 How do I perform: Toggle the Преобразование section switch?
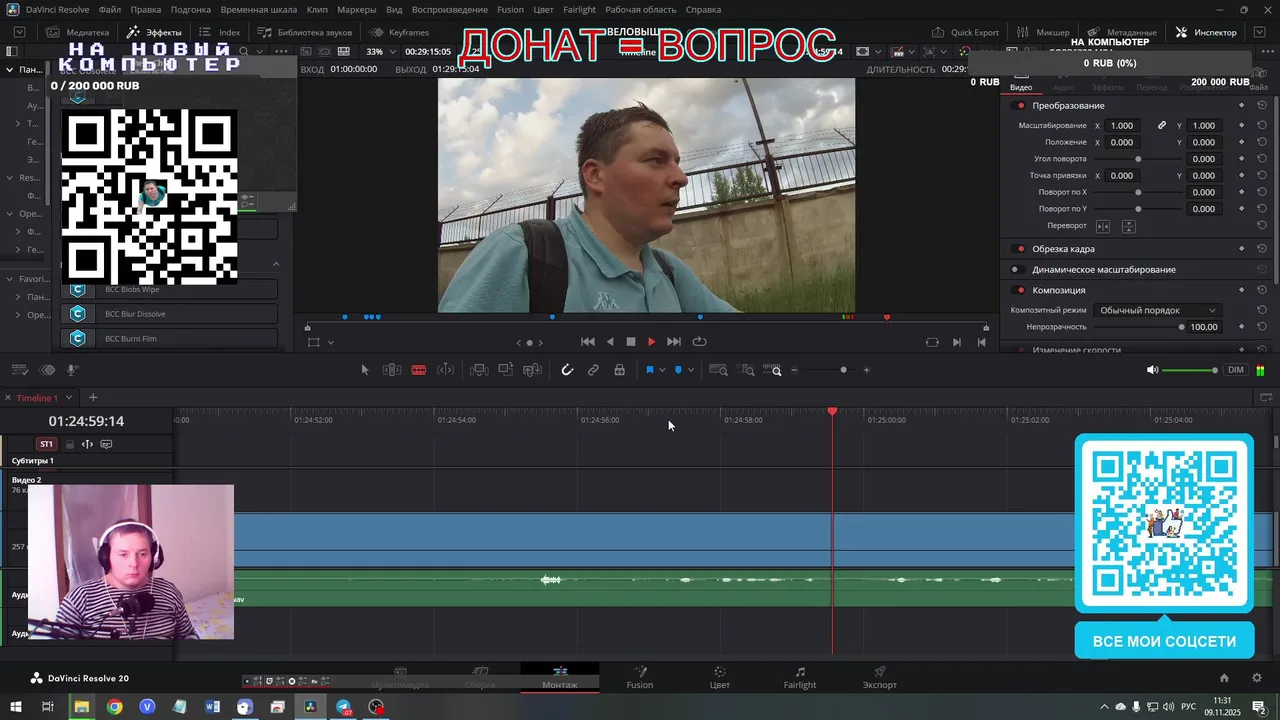(1020, 106)
